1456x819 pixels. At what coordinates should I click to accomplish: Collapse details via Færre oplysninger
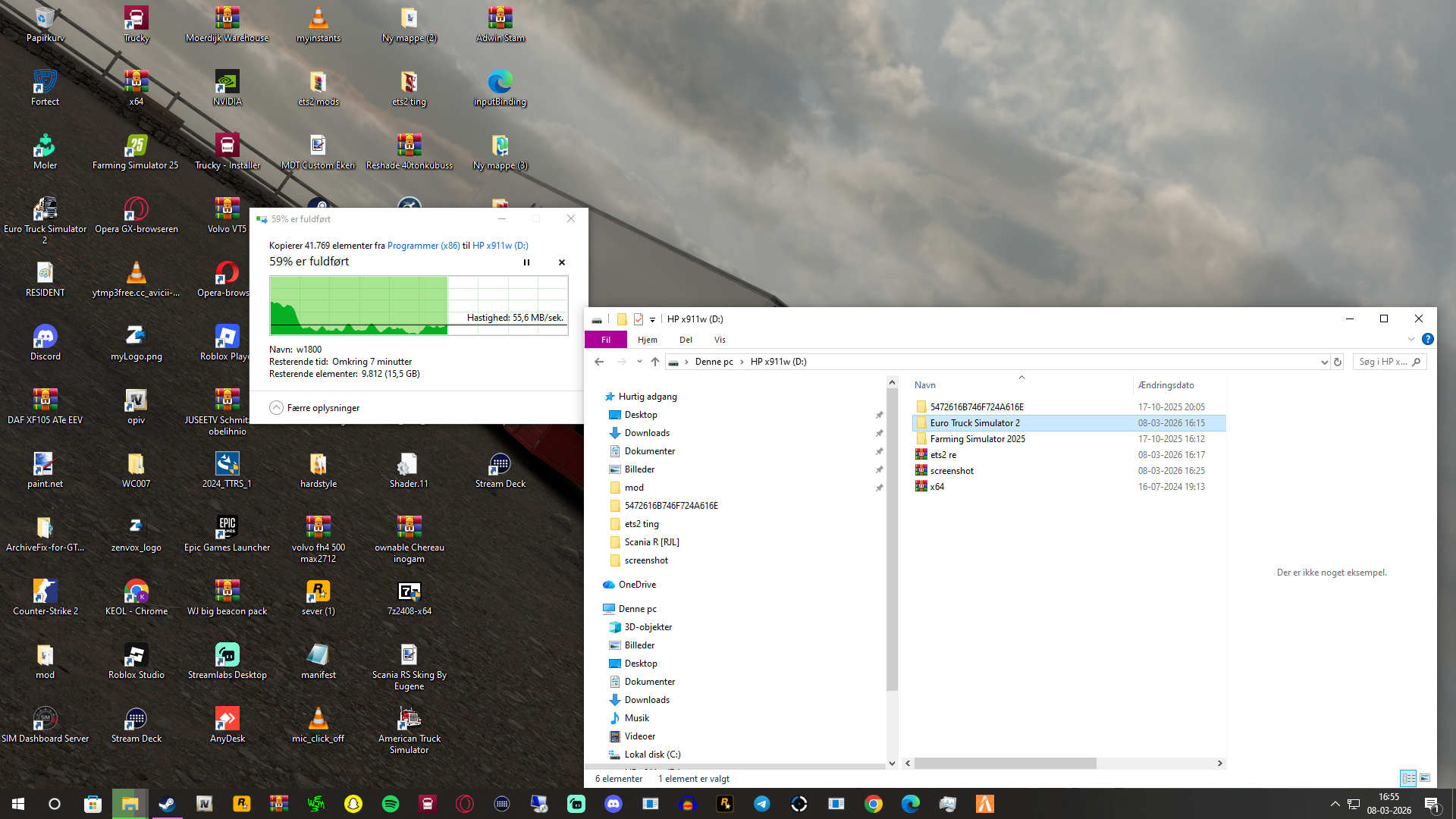point(315,408)
